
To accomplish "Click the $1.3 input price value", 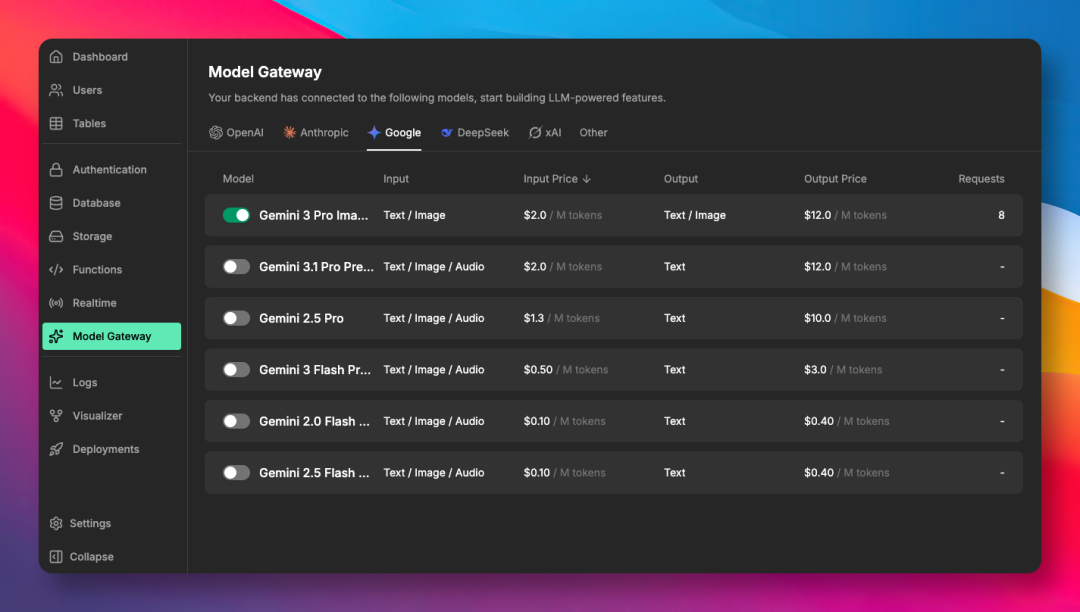I will [x=534, y=318].
